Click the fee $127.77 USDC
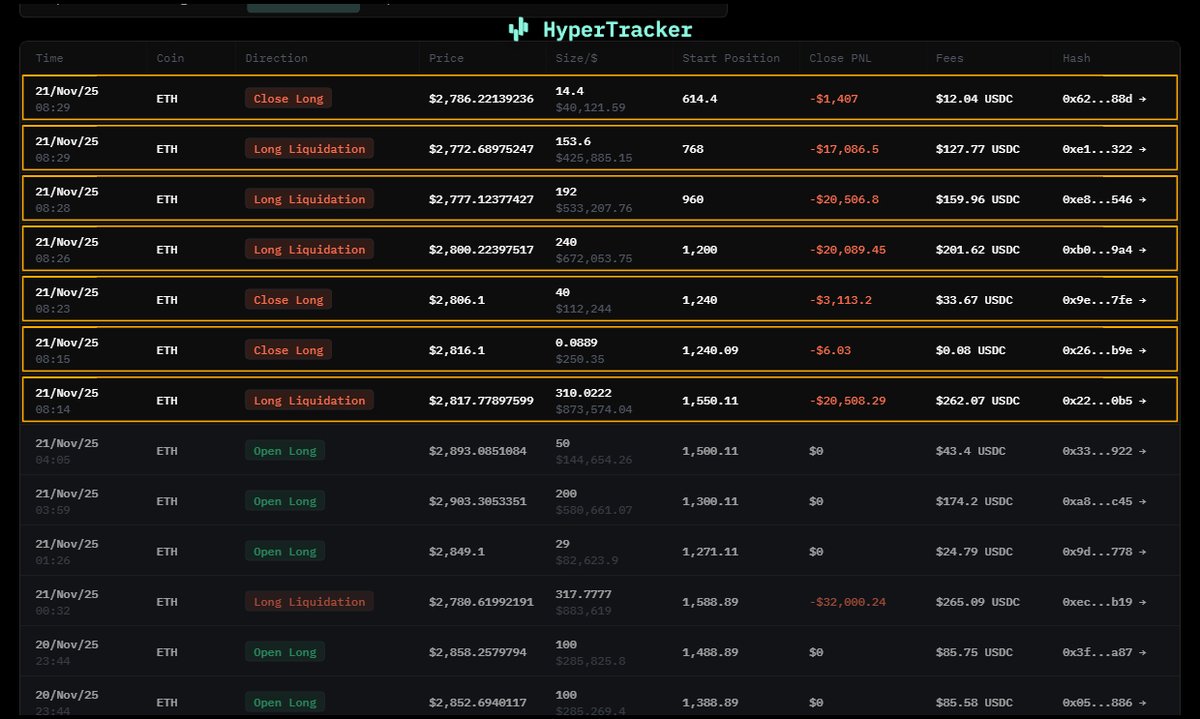1200x719 pixels. pyautogui.click(x=978, y=149)
